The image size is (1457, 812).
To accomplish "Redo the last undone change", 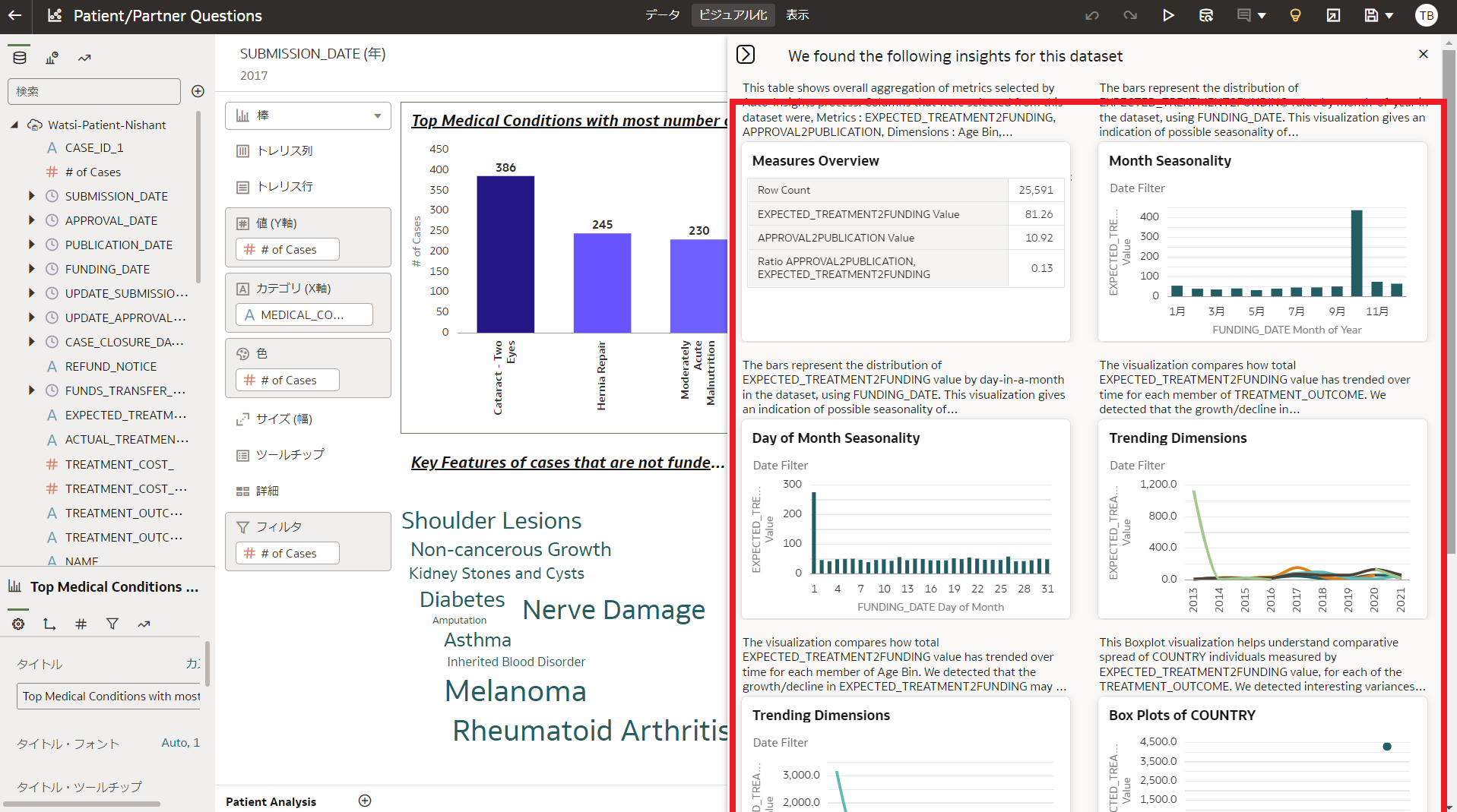I will click(x=1130, y=15).
